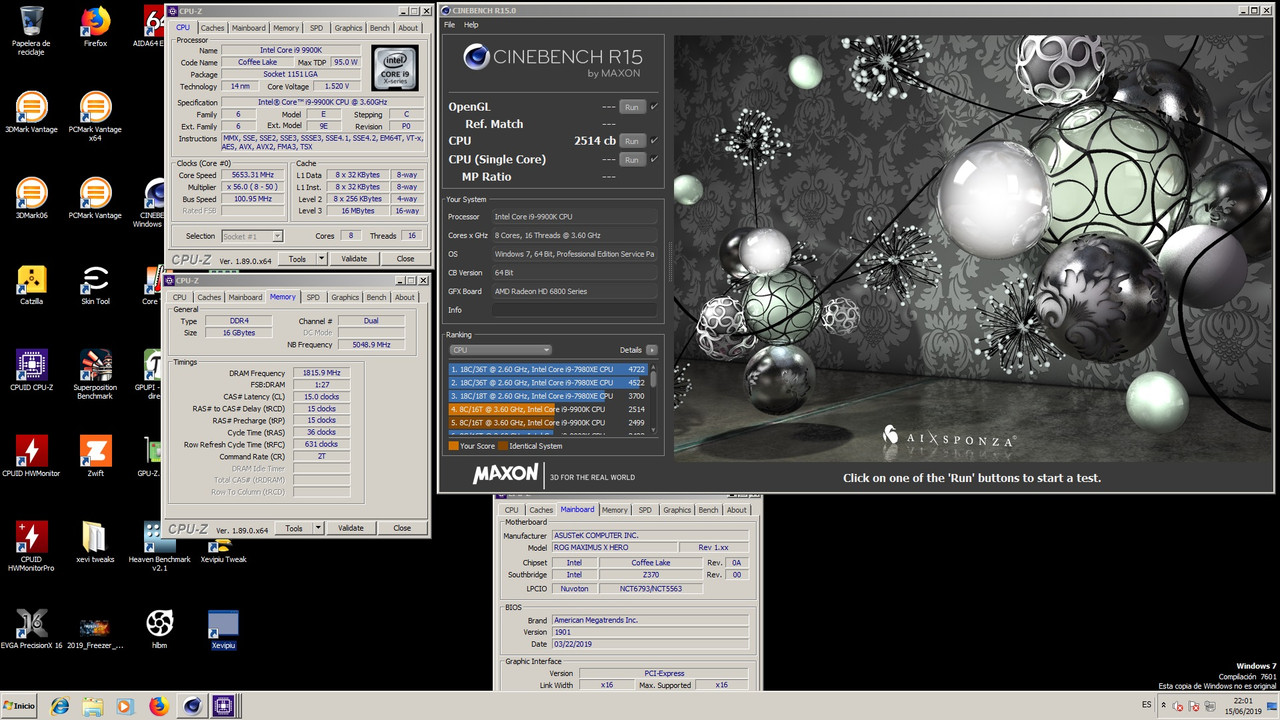Open the CPUID HWMonitorPro desktop shortcut
Image resolution: width=1280 pixels, height=720 pixels.
[x=32, y=547]
